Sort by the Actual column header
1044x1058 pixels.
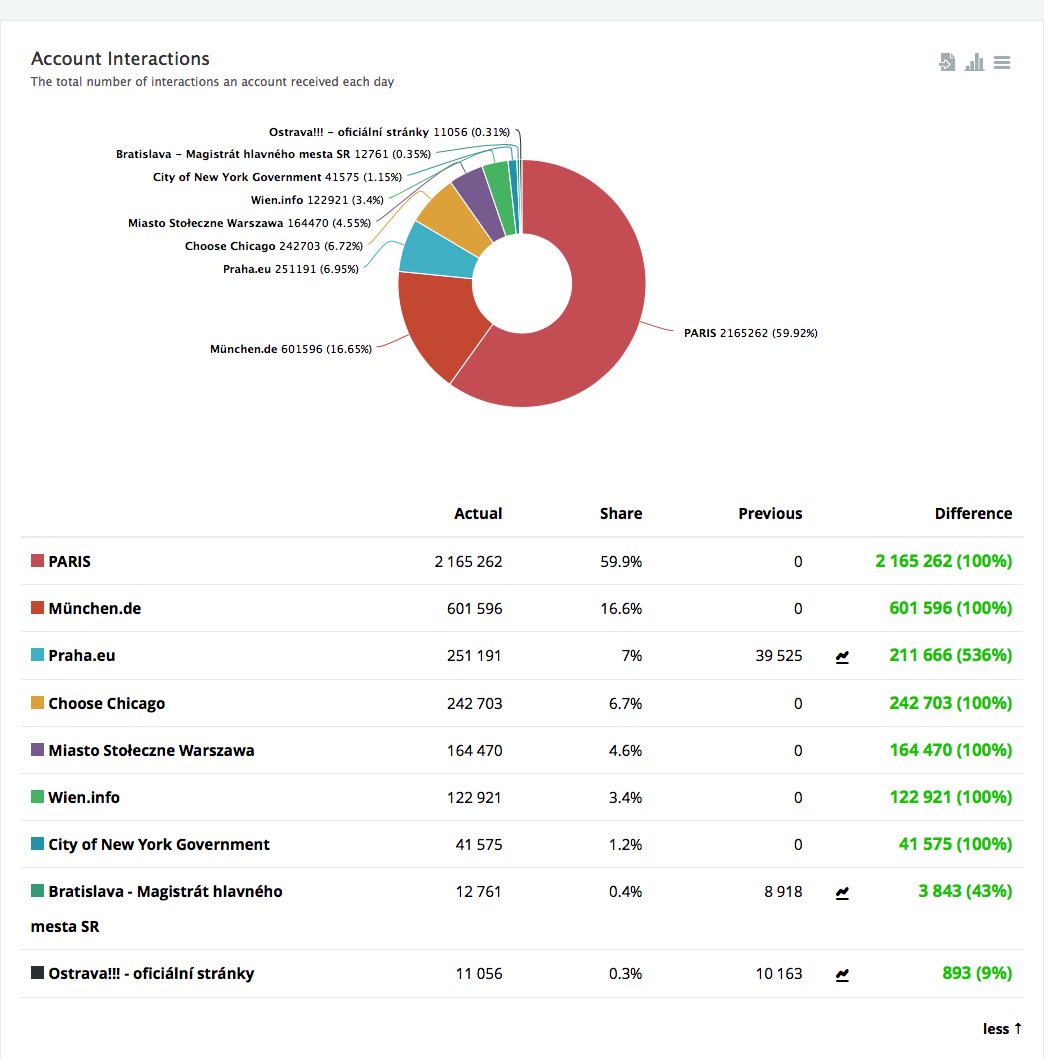coord(478,513)
